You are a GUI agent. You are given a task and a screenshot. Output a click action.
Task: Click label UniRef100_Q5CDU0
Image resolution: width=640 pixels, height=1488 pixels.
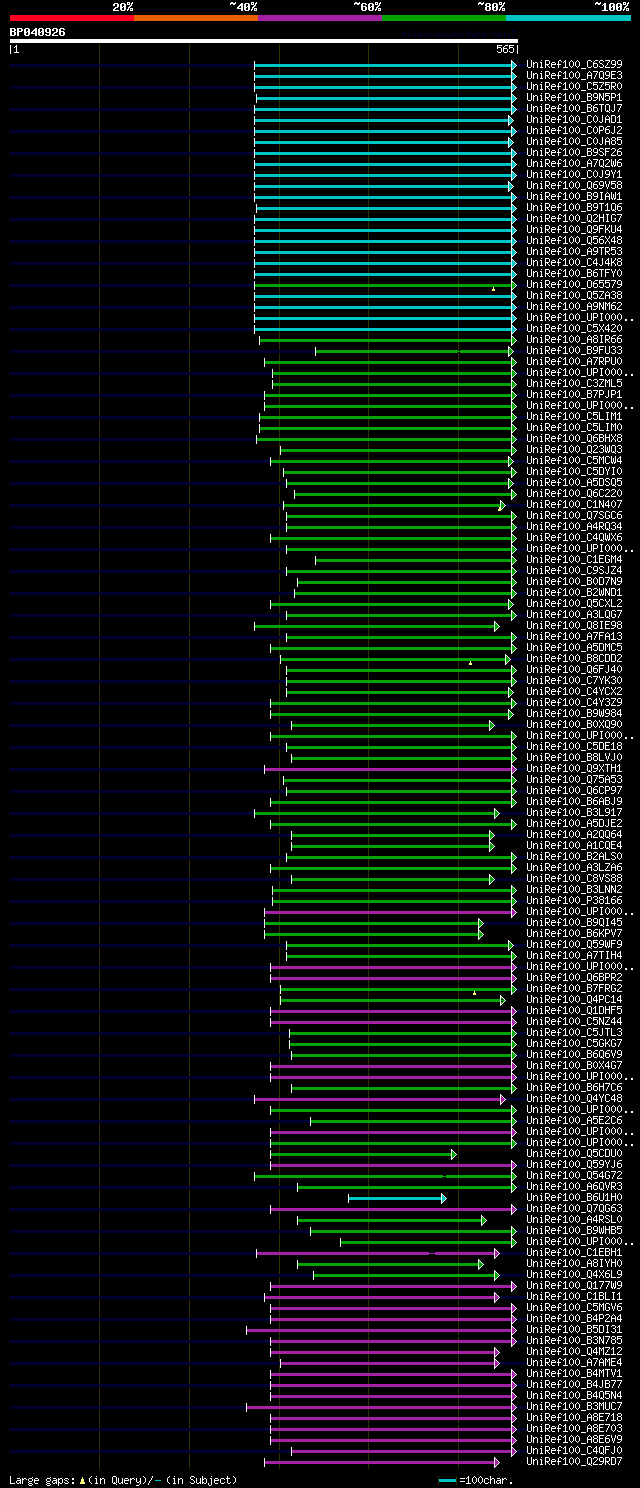pos(575,1153)
